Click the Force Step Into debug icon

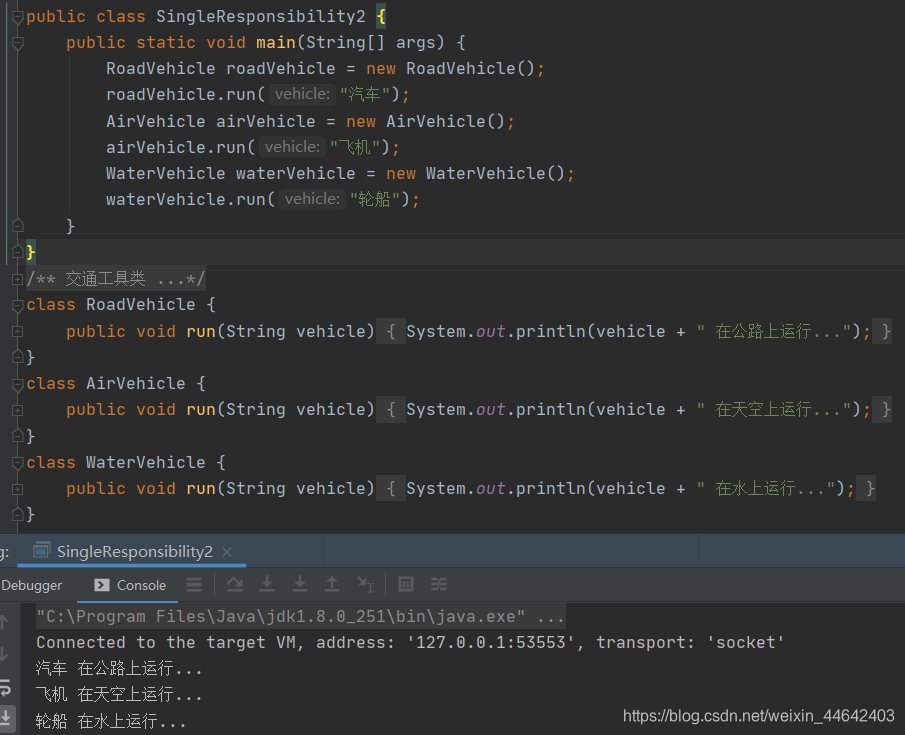tap(300, 585)
